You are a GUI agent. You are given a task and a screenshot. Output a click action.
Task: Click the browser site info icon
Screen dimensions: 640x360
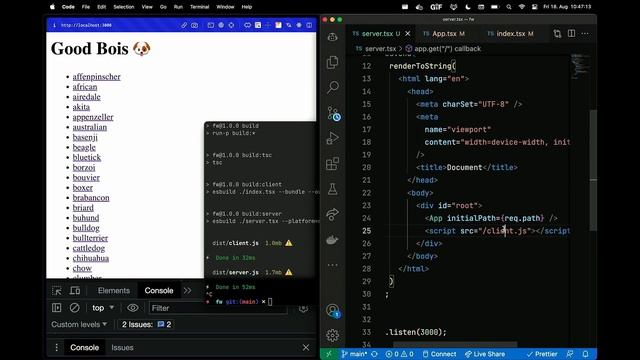pos(54,25)
